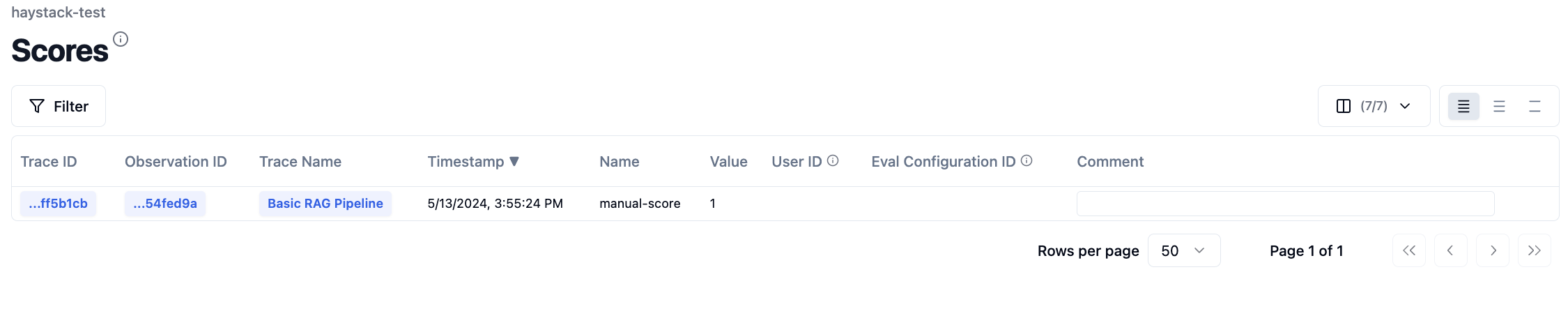Image resolution: width=1568 pixels, height=325 pixels.
Task: Open trace ID ...ff5b1cb link
Action: (59, 204)
